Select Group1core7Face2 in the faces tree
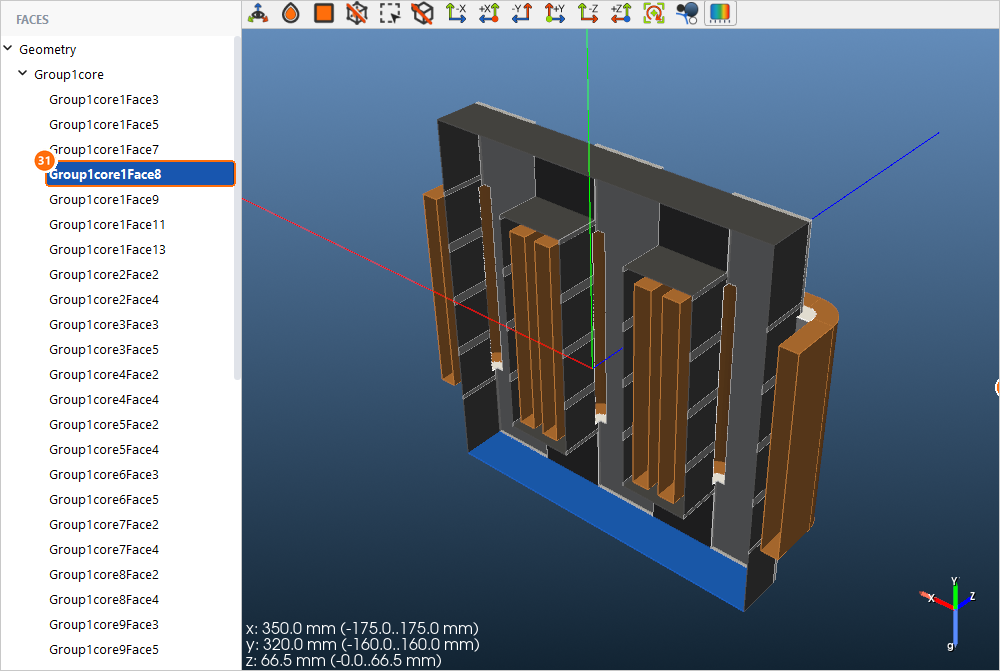The image size is (1000, 671). (x=104, y=524)
